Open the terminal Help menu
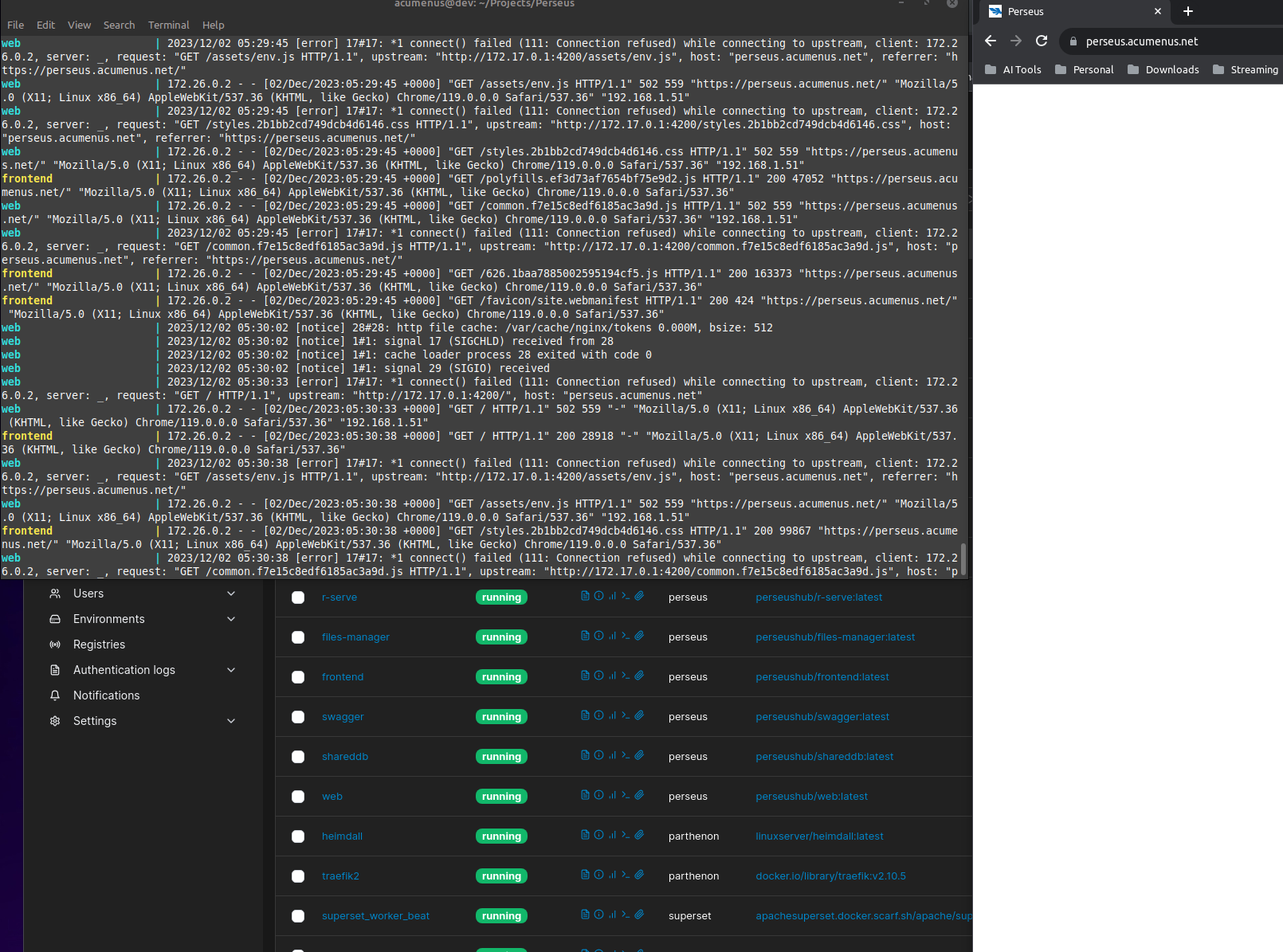 point(213,25)
